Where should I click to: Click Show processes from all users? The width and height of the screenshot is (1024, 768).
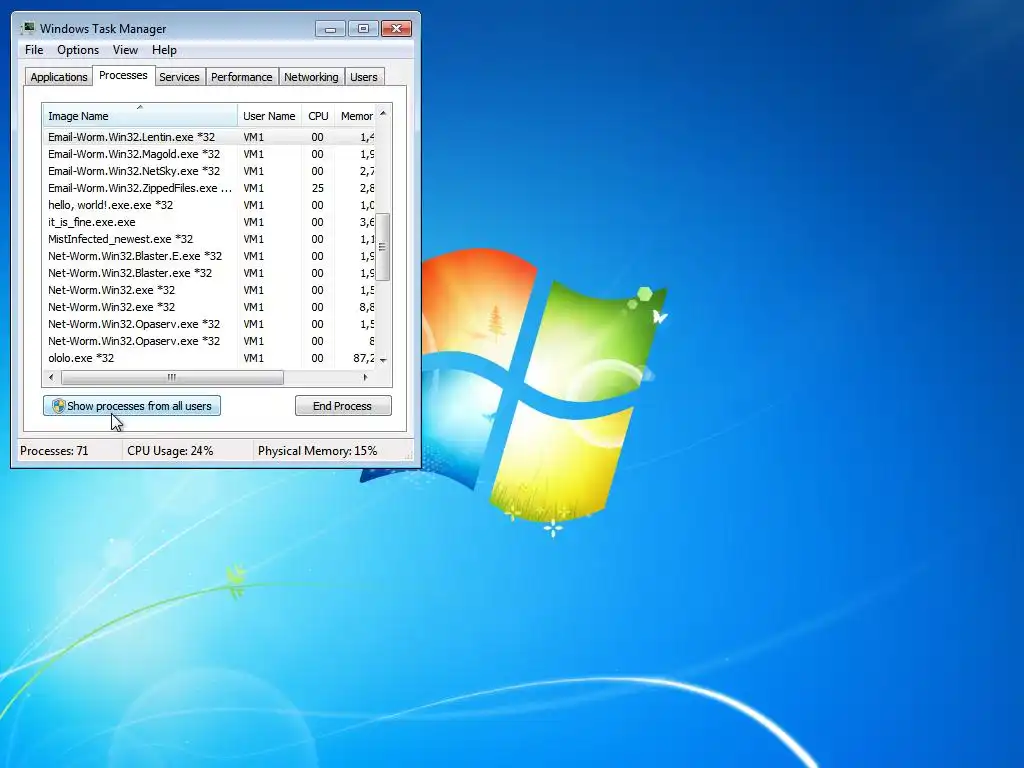pos(132,406)
